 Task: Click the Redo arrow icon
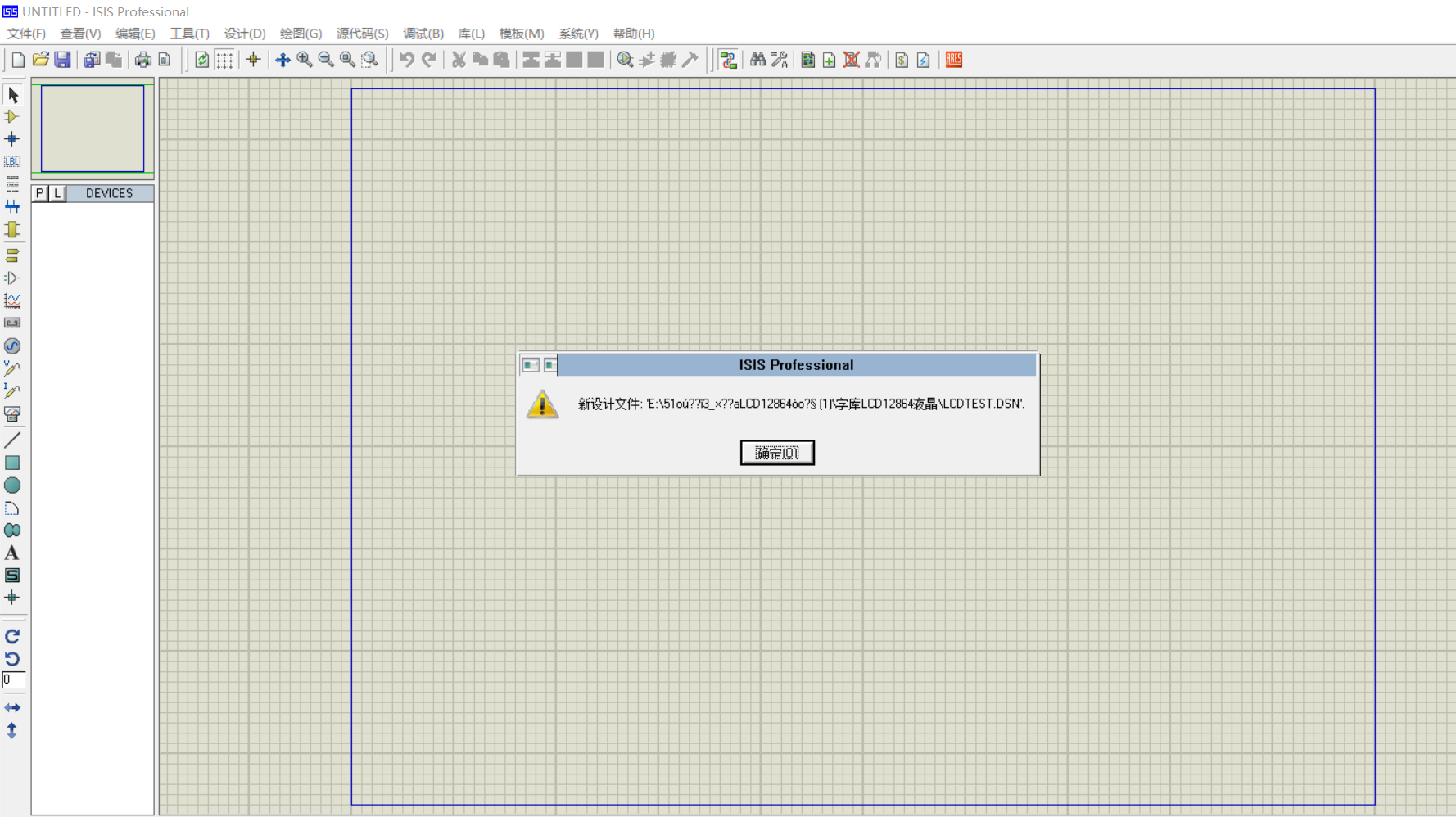point(429,60)
